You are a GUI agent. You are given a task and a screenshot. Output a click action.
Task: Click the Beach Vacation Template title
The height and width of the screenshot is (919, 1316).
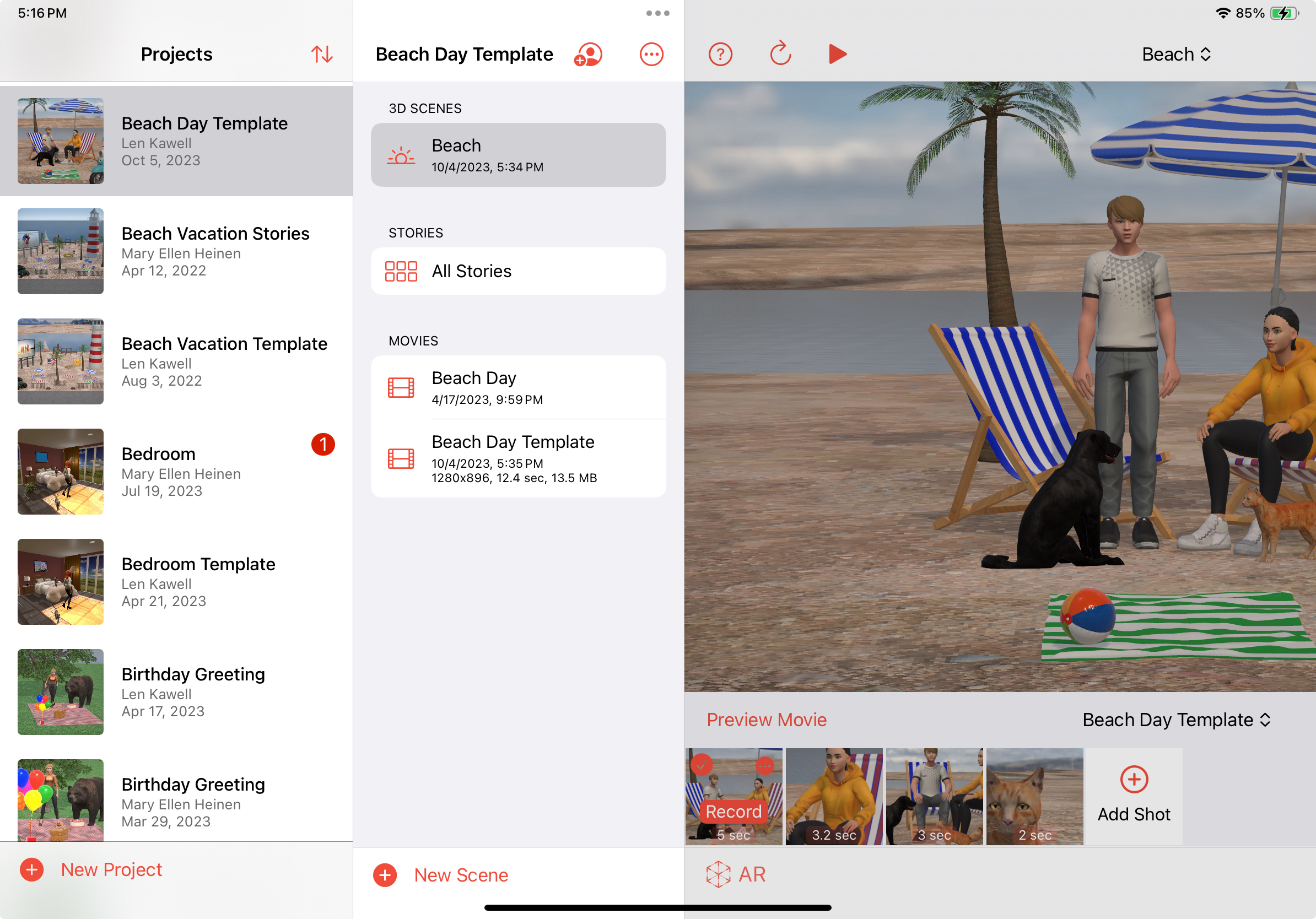[224, 343]
